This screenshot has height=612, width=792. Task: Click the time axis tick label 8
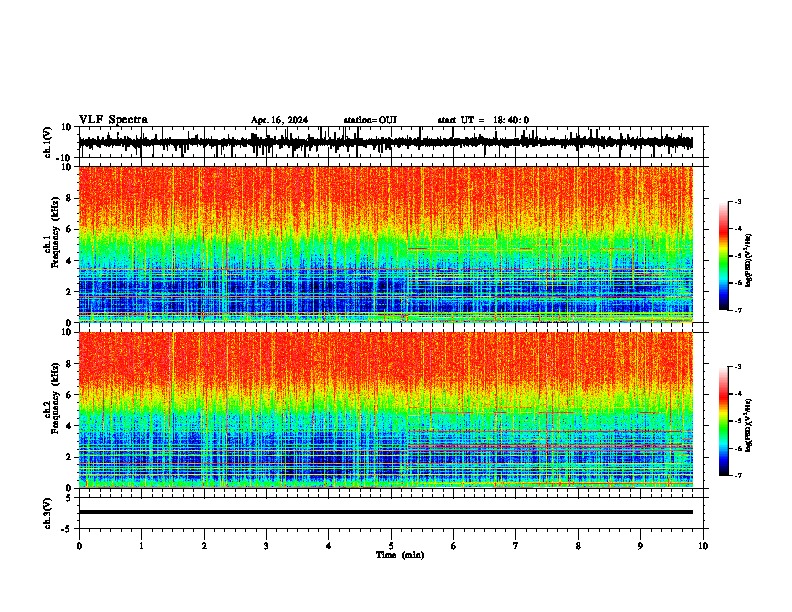point(578,546)
